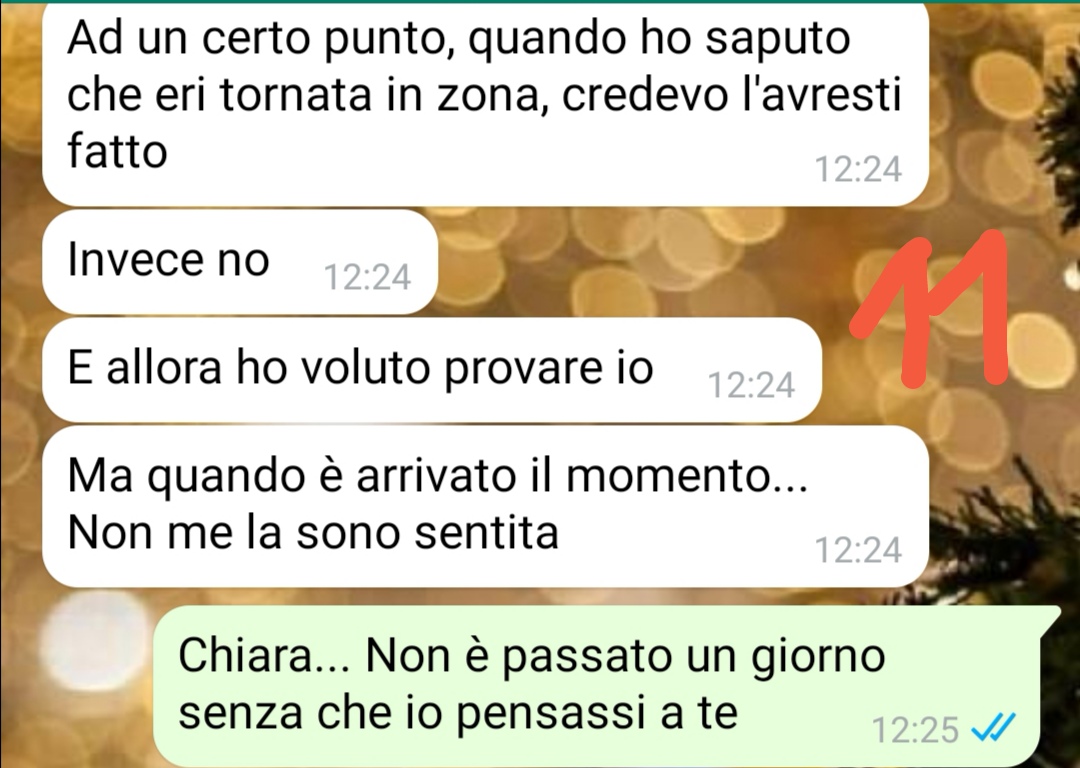This screenshot has height=768, width=1080.
Task: Click the word 'fatto' in the first bubble
Action: 117,151
